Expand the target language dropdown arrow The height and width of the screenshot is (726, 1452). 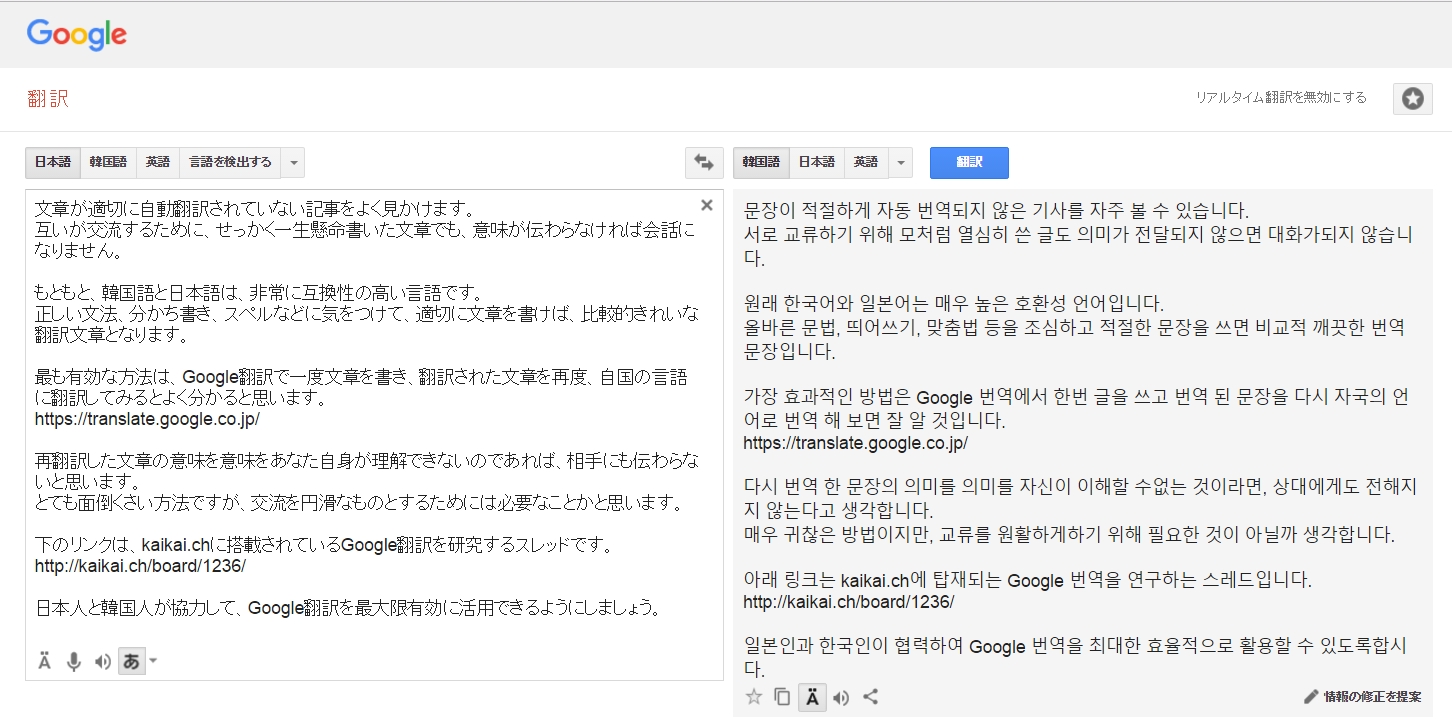click(899, 162)
